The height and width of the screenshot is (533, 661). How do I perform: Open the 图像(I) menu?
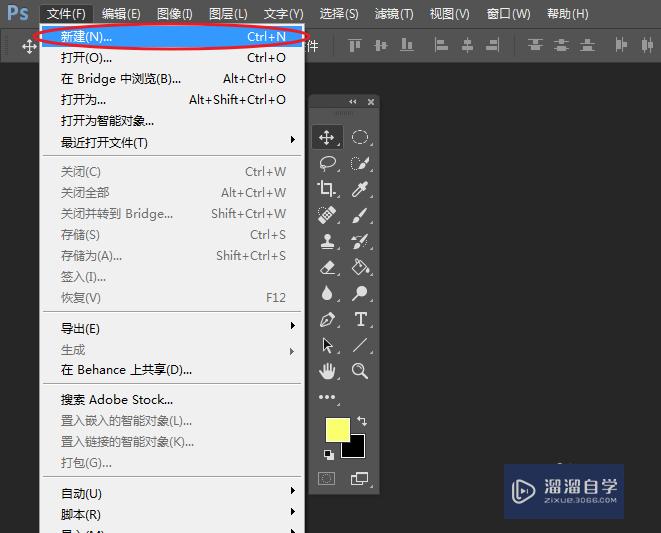(175, 14)
